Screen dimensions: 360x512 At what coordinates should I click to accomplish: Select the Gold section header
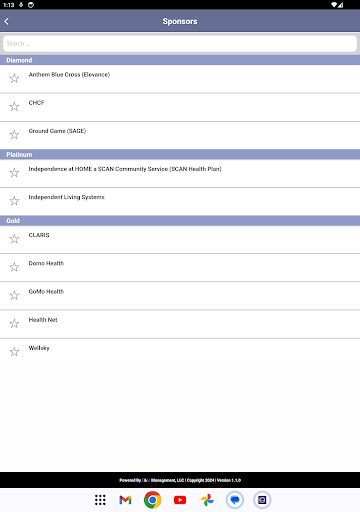click(180, 221)
